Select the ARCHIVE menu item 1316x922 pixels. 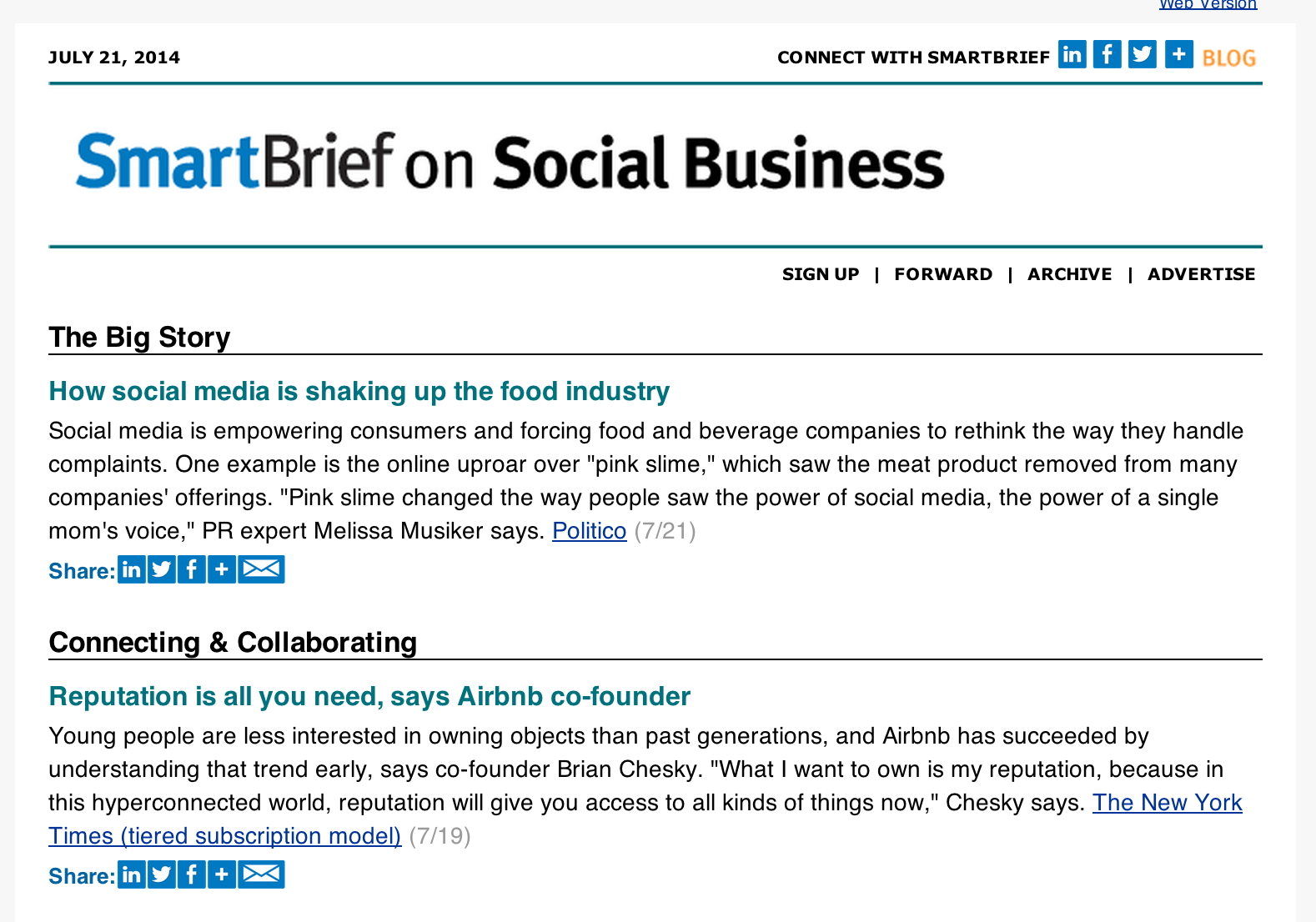(1069, 273)
